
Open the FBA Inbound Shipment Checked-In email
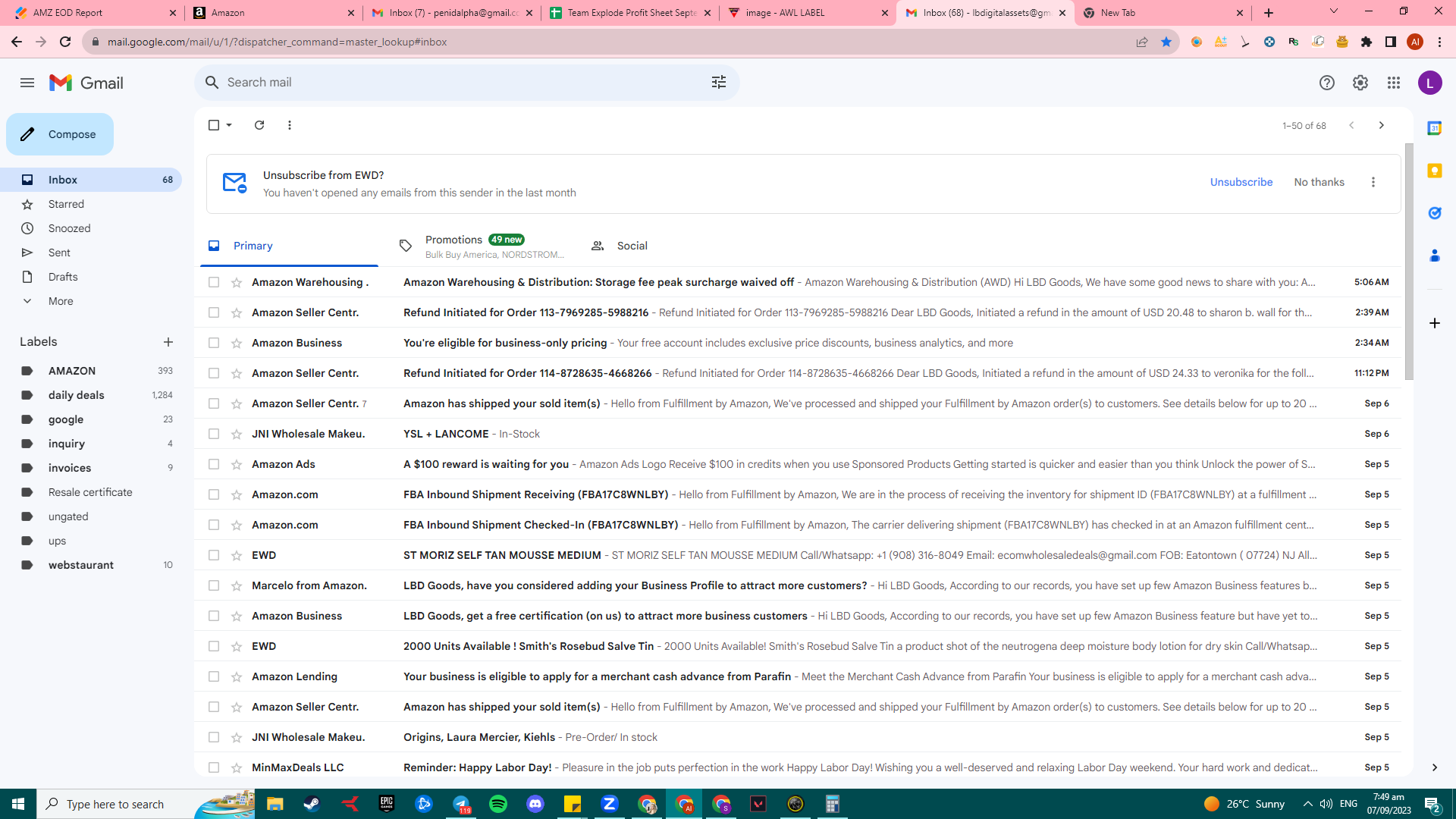click(x=798, y=525)
